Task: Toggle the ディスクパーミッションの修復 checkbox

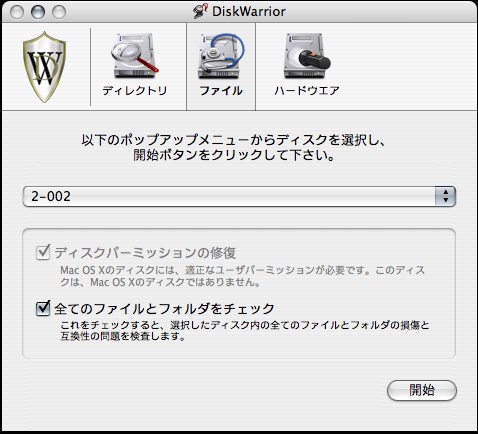Action: [43, 252]
